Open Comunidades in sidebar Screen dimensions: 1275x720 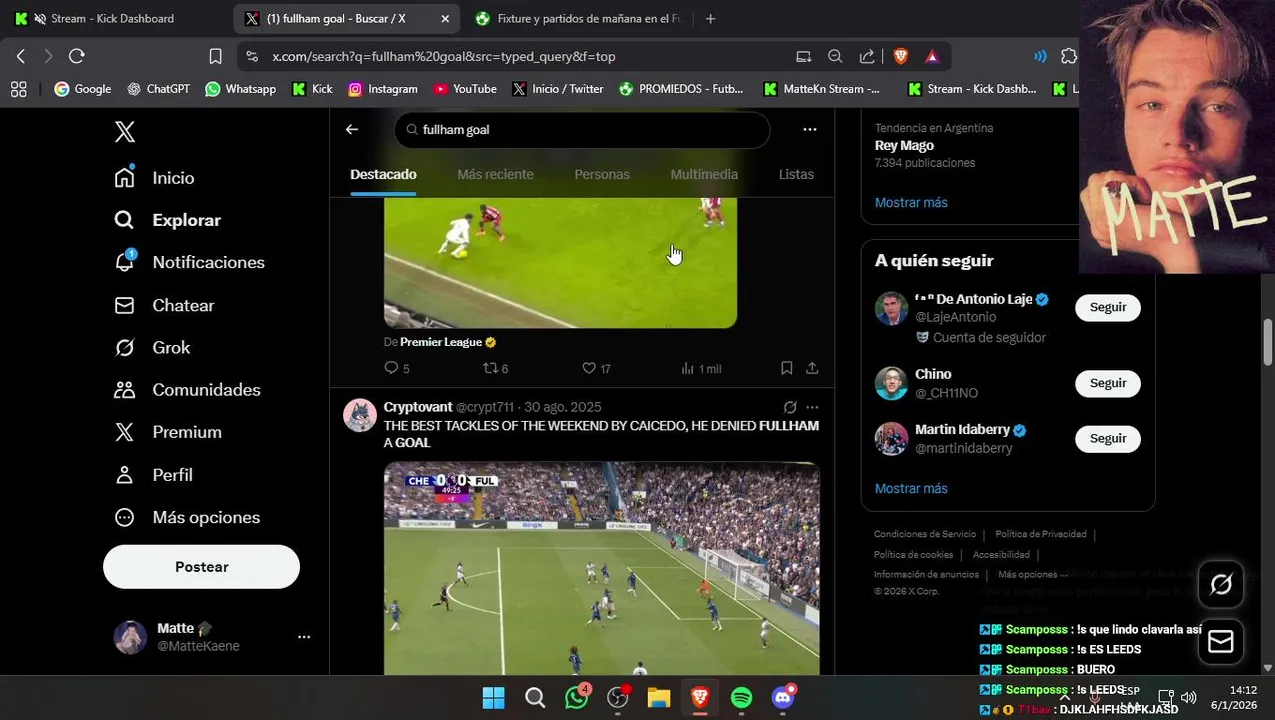[x=187, y=390]
